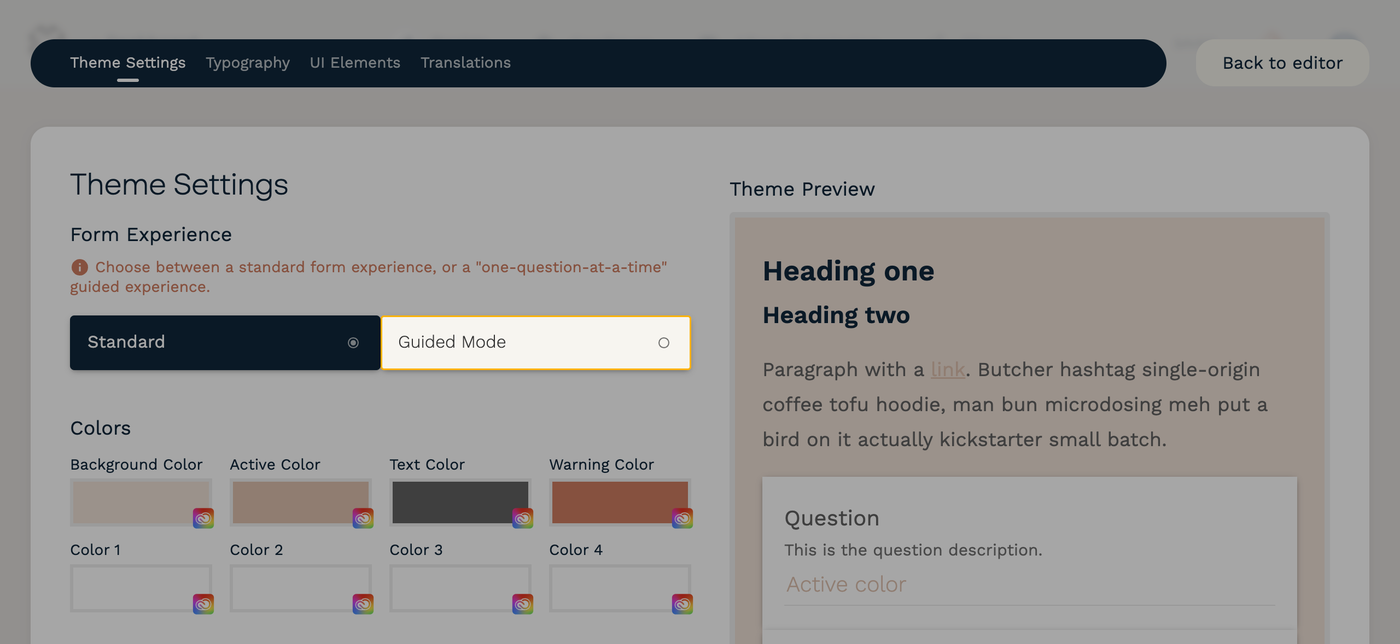Open the Color 3 color picker icon
1400x644 pixels.
(x=522, y=603)
